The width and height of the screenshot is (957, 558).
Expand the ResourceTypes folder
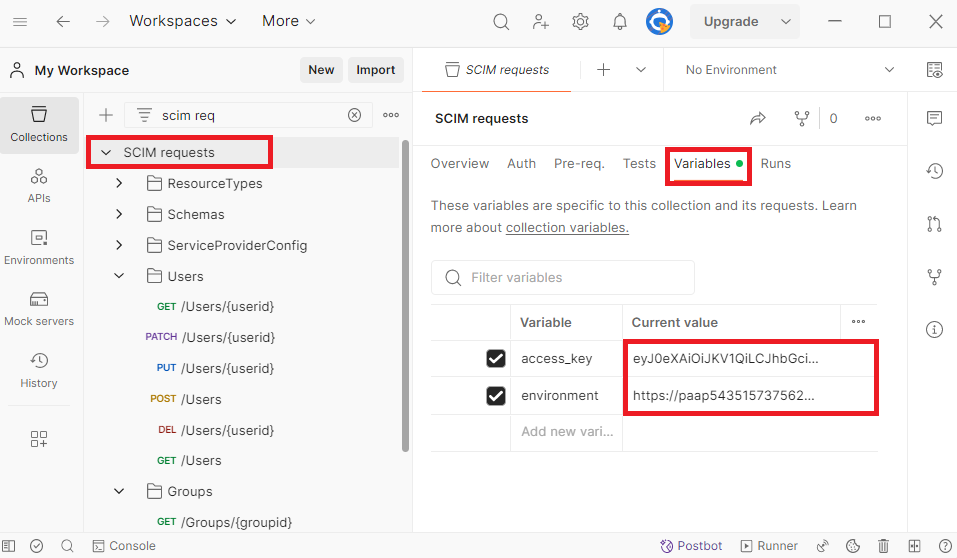click(x=119, y=183)
